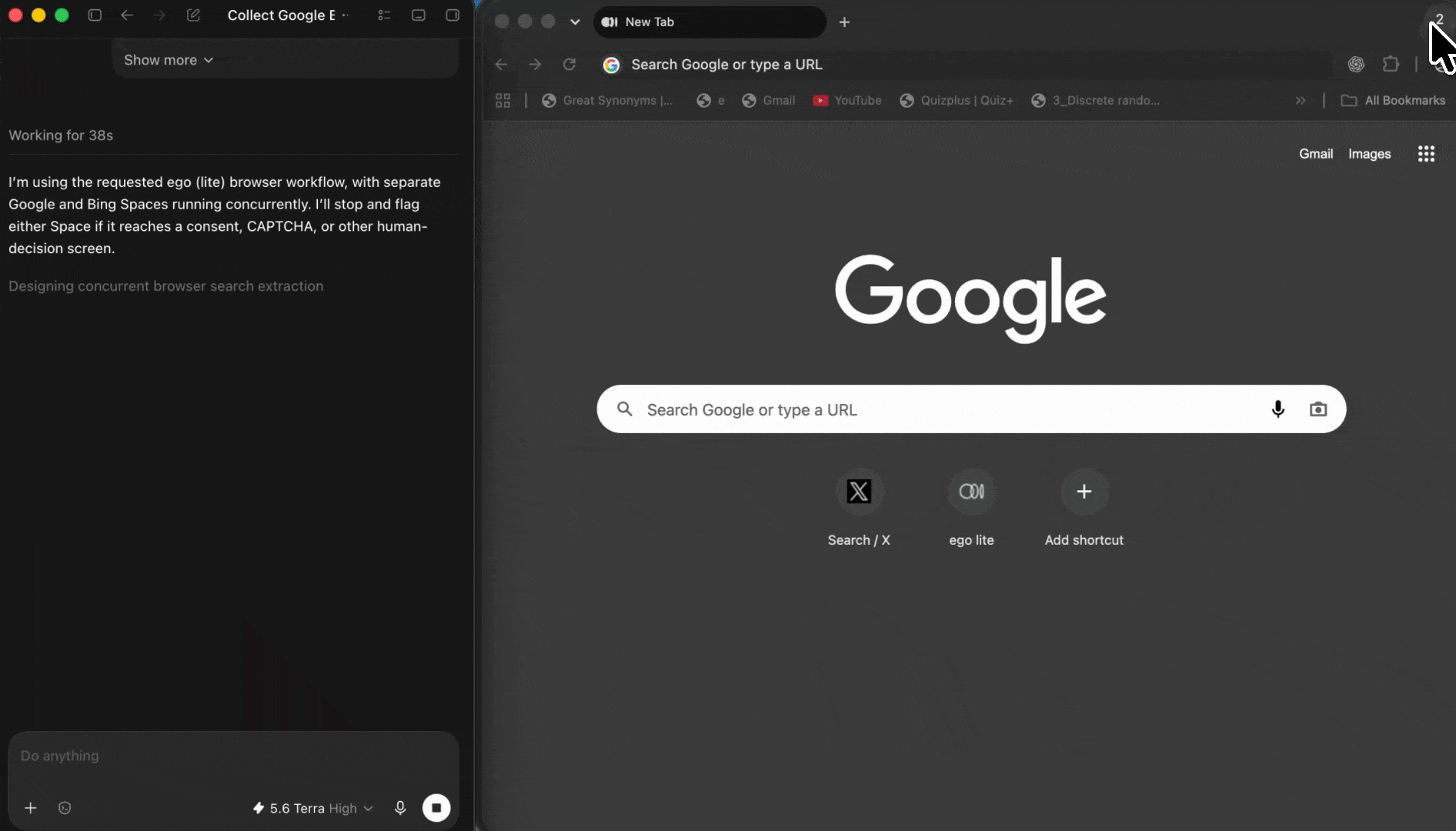This screenshot has width=1456, height=831.
Task: Open the tab search chevron in Chrome
Action: click(575, 22)
